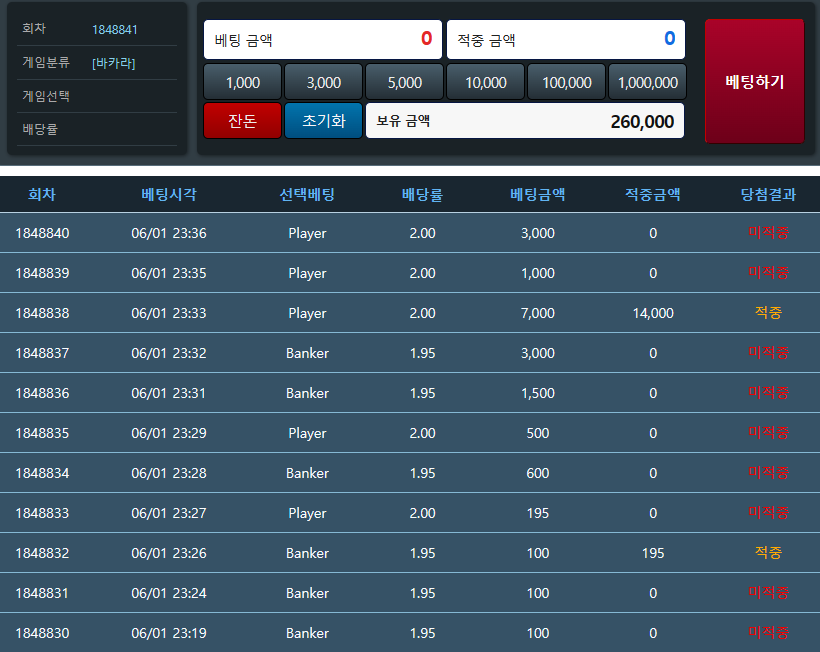Click the 195 winning amount in round 1848832

(x=653, y=553)
